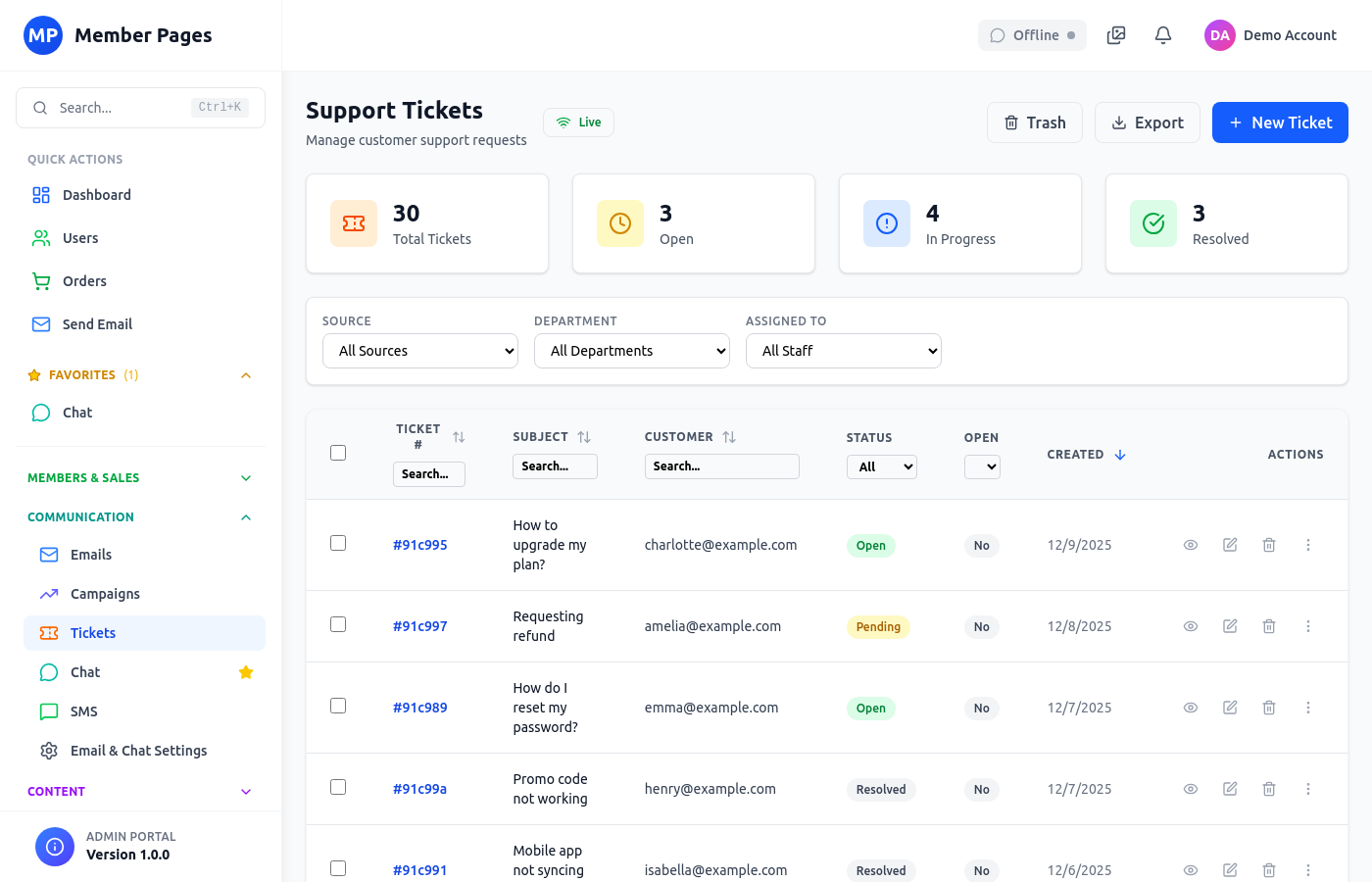
Task: Check the box for ticket #91c995
Action: point(338,543)
